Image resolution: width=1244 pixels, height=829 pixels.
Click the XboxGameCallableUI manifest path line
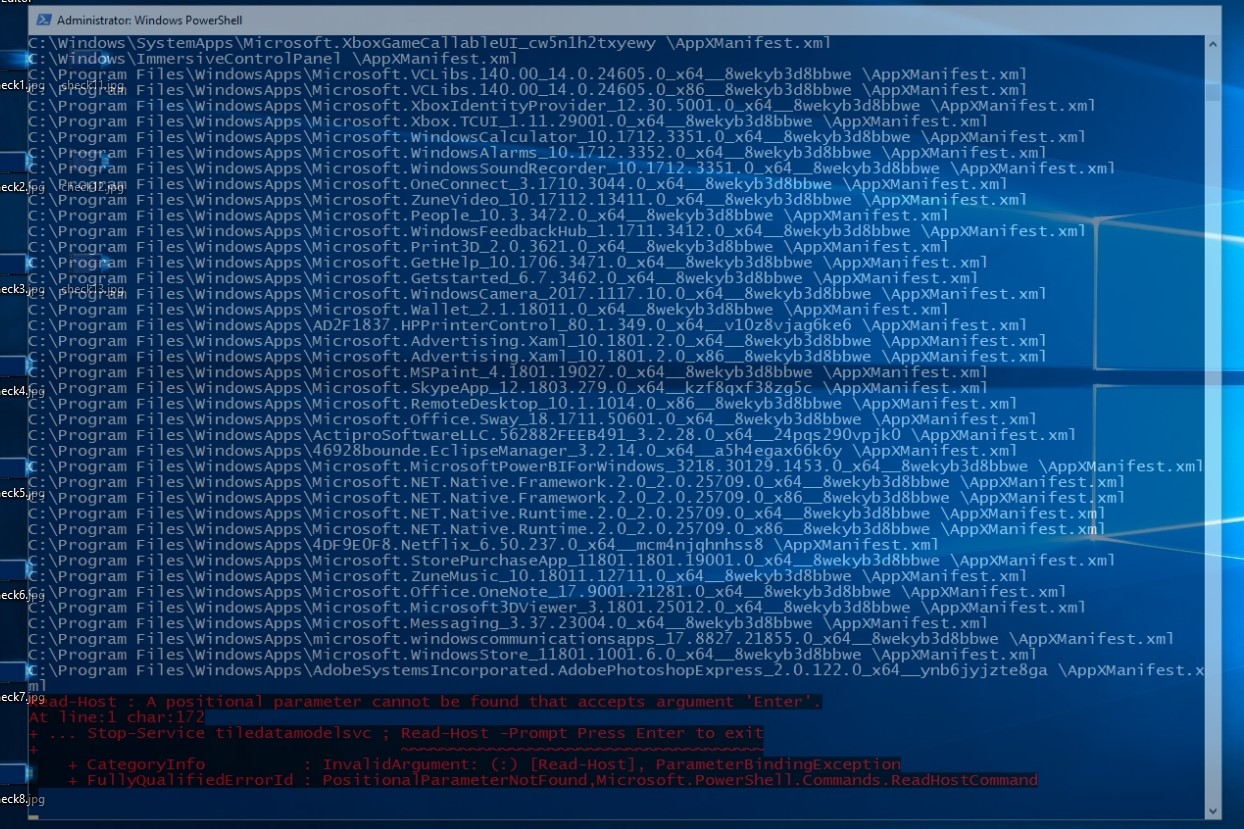429,43
